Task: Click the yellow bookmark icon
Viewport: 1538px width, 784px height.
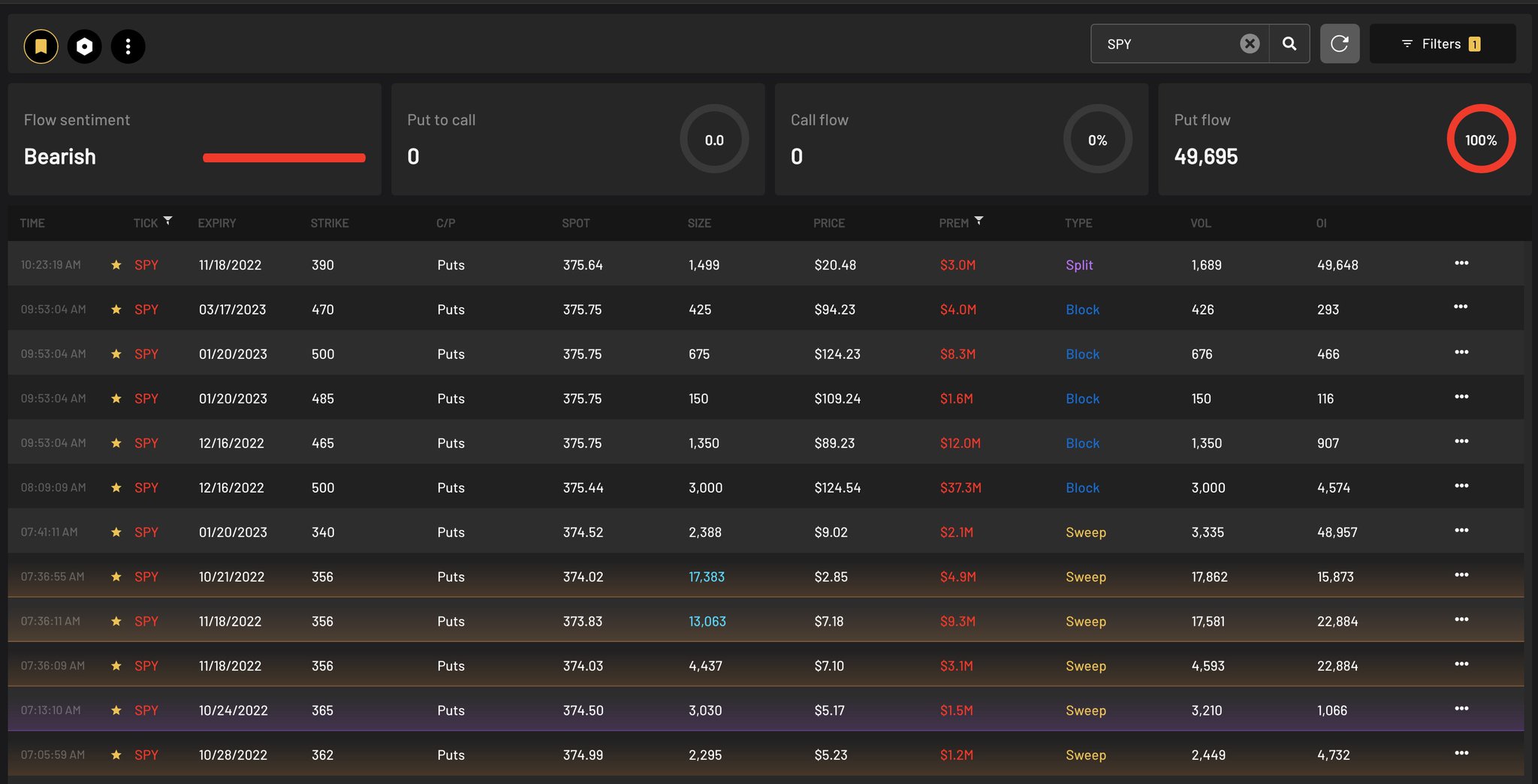Action: 41,47
